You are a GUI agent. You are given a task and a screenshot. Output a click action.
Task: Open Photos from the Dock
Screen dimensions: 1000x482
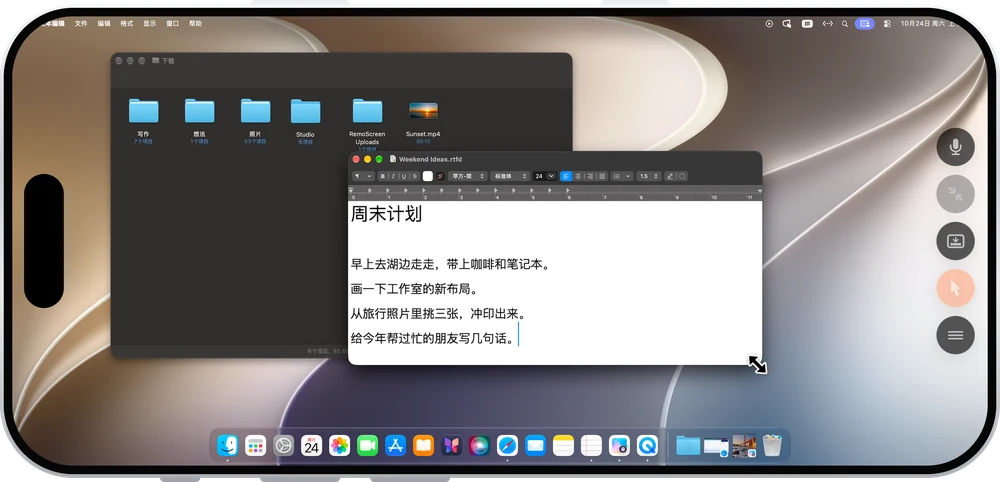click(x=339, y=446)
